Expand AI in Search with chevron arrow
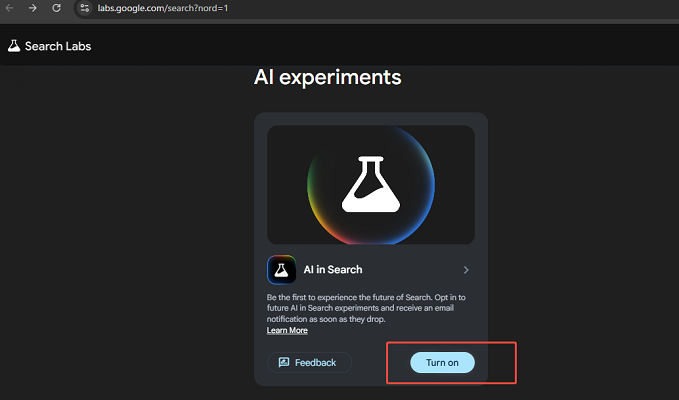Screen dimensions: 679x400 click(466, 270)
